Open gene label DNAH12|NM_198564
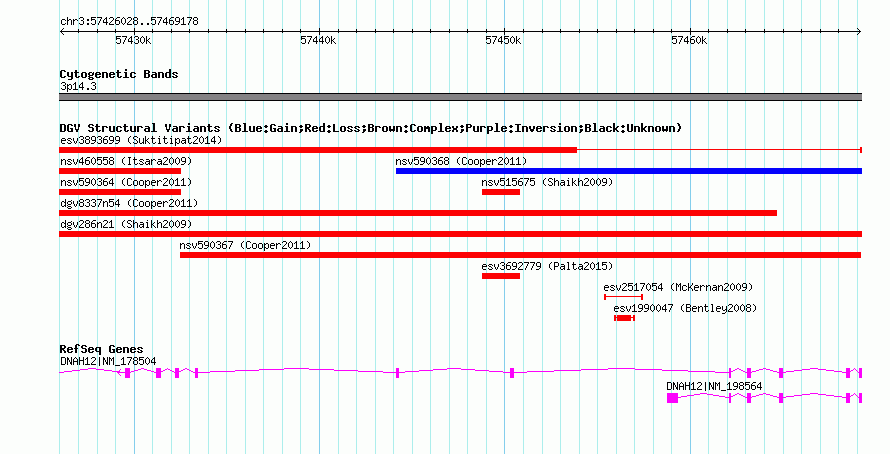Image resolution: width=890 pixels, height=454 pixels. coord(714,386)
